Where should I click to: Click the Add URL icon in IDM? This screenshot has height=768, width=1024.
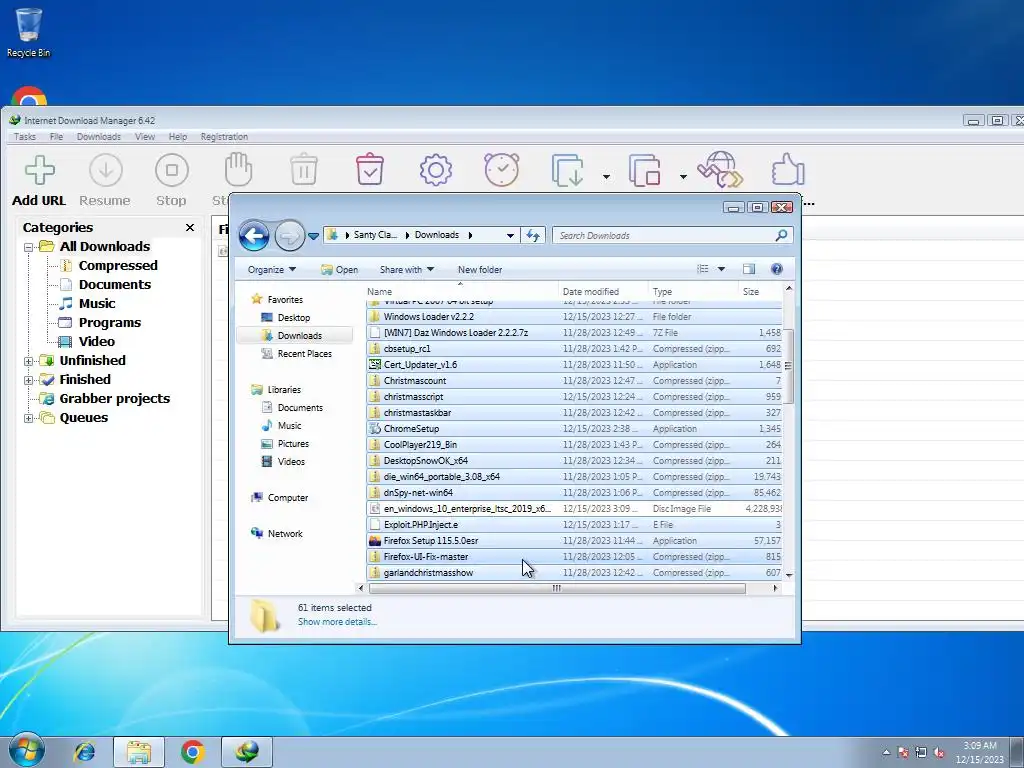(x=39, y=170)
